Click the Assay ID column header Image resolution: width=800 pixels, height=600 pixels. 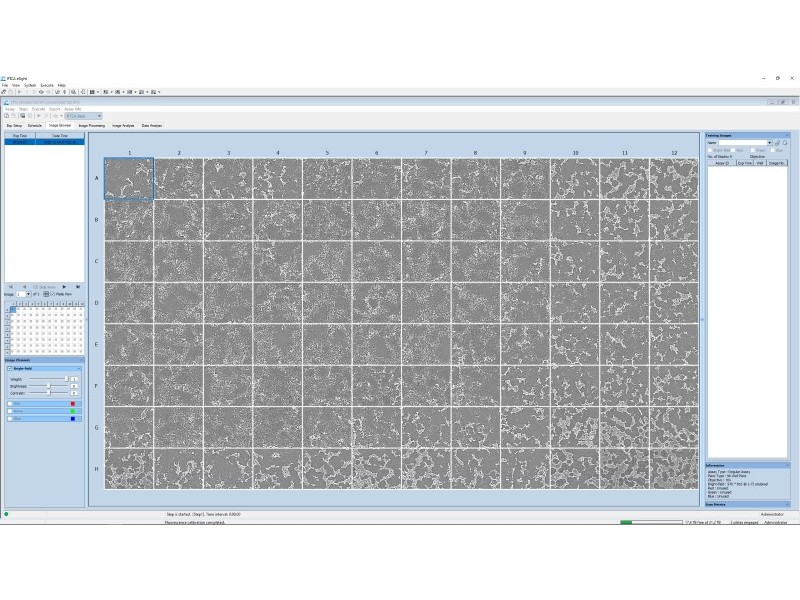click(722, 163)
